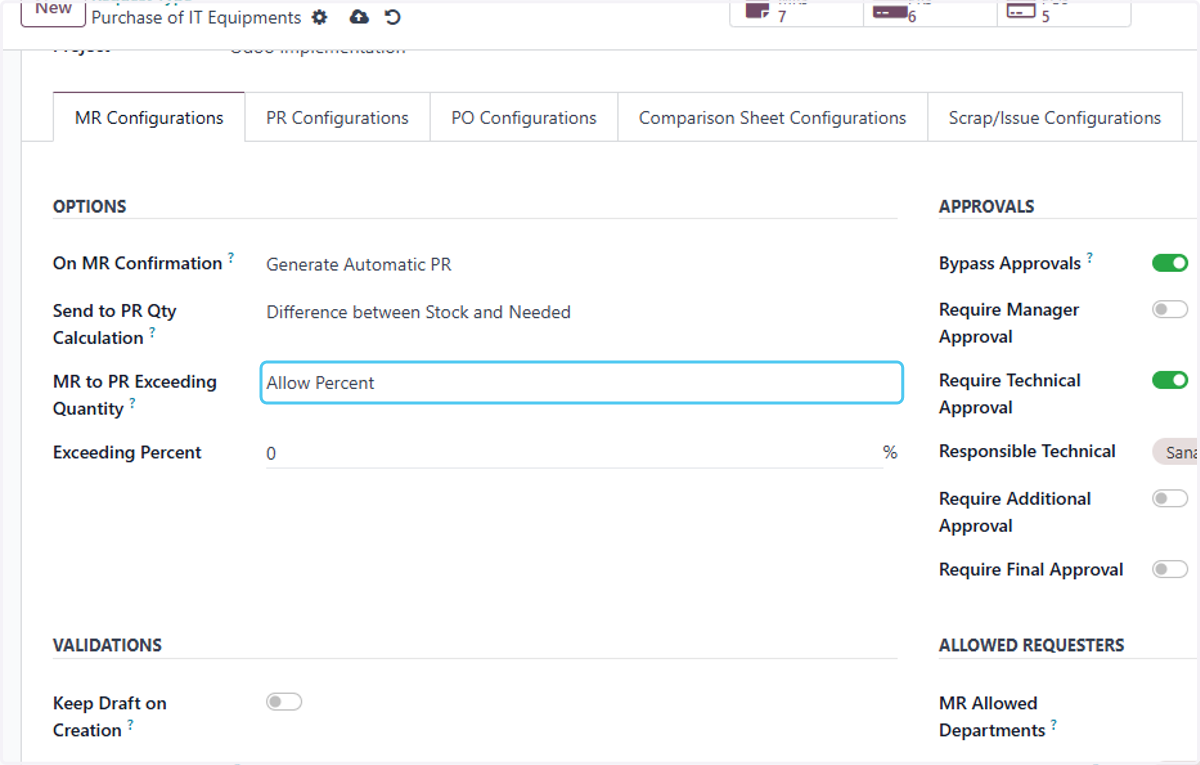This screenshot has width=1200, height=765.
Task: Open the Send to PR Qty Calculation dropdown
Action: tap(581, 312)
